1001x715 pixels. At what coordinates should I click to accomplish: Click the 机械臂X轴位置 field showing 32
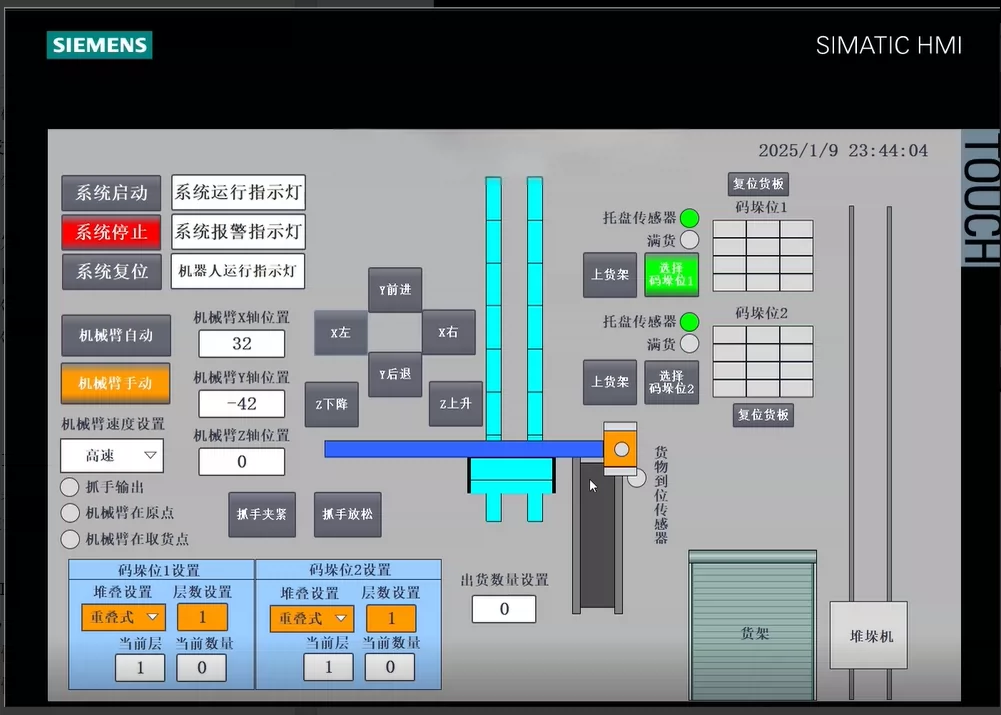click(x=242, y=344)
